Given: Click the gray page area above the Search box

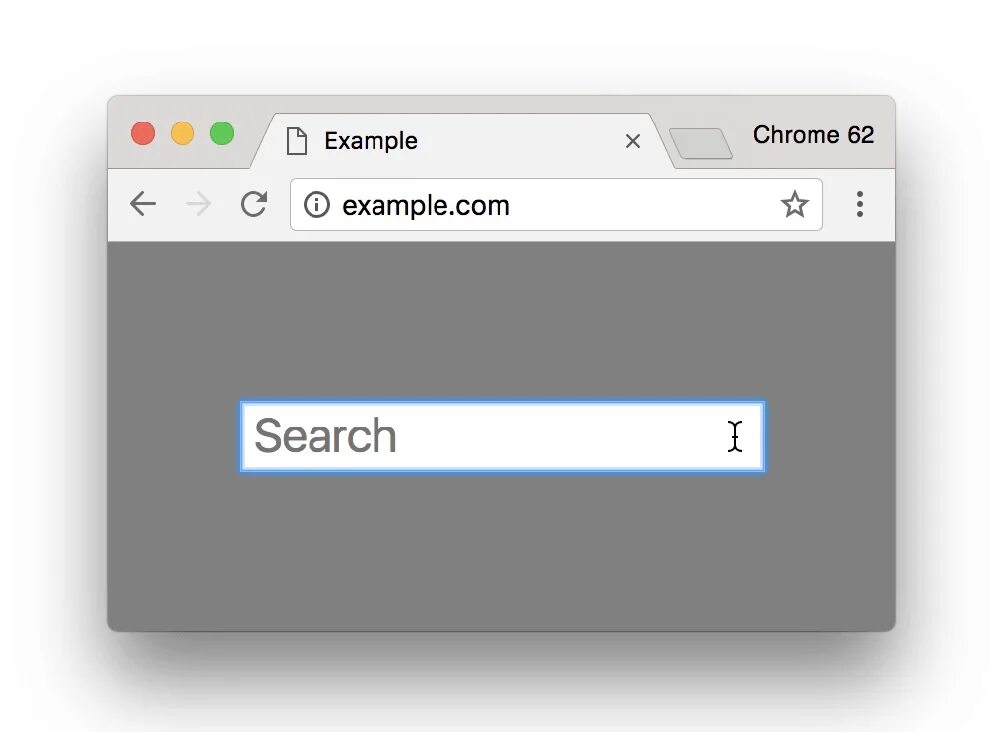Looking at the screenshot, I should pyautogui.click(x=501, y=321).
